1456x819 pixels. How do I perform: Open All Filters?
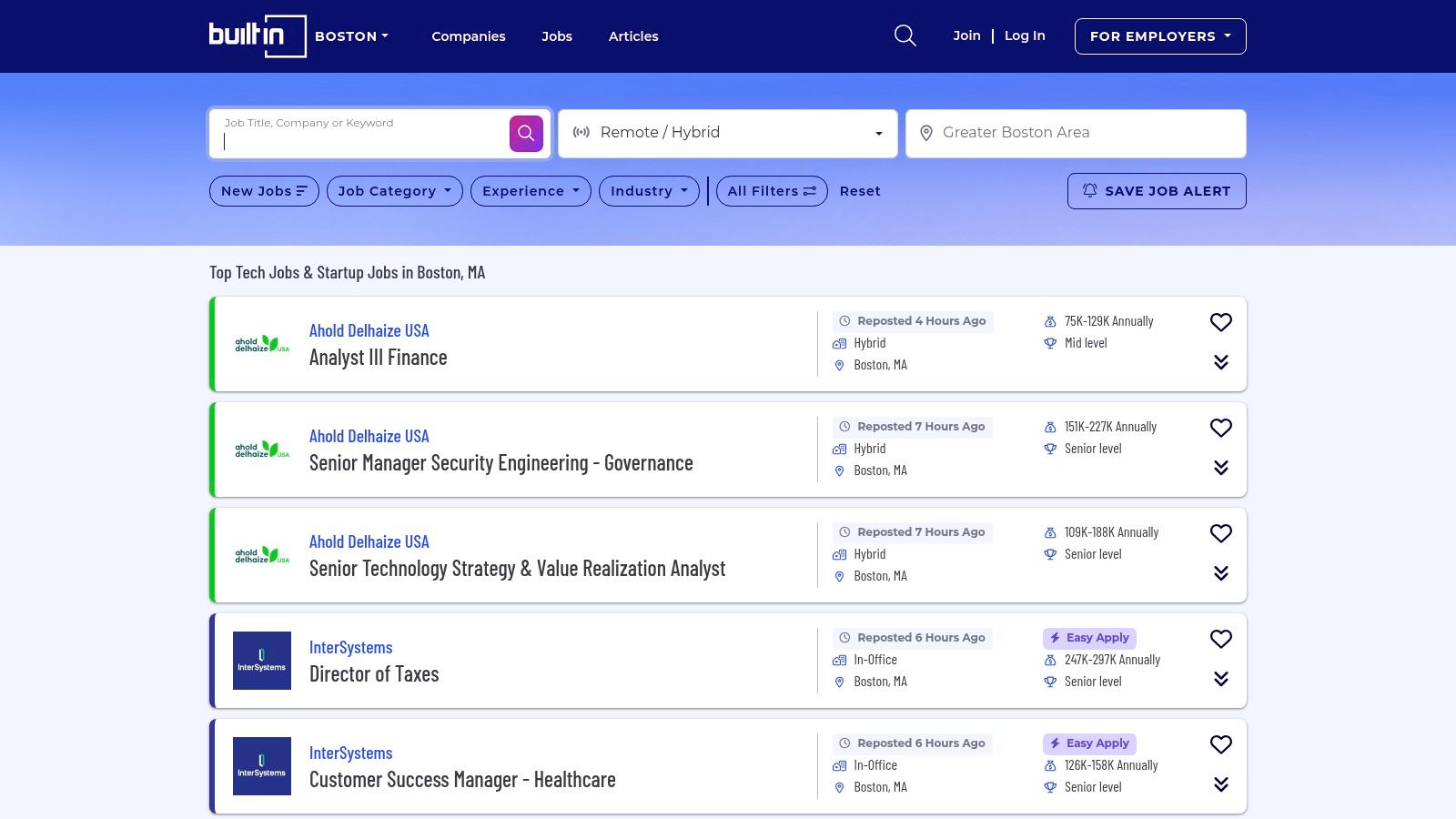772,191
